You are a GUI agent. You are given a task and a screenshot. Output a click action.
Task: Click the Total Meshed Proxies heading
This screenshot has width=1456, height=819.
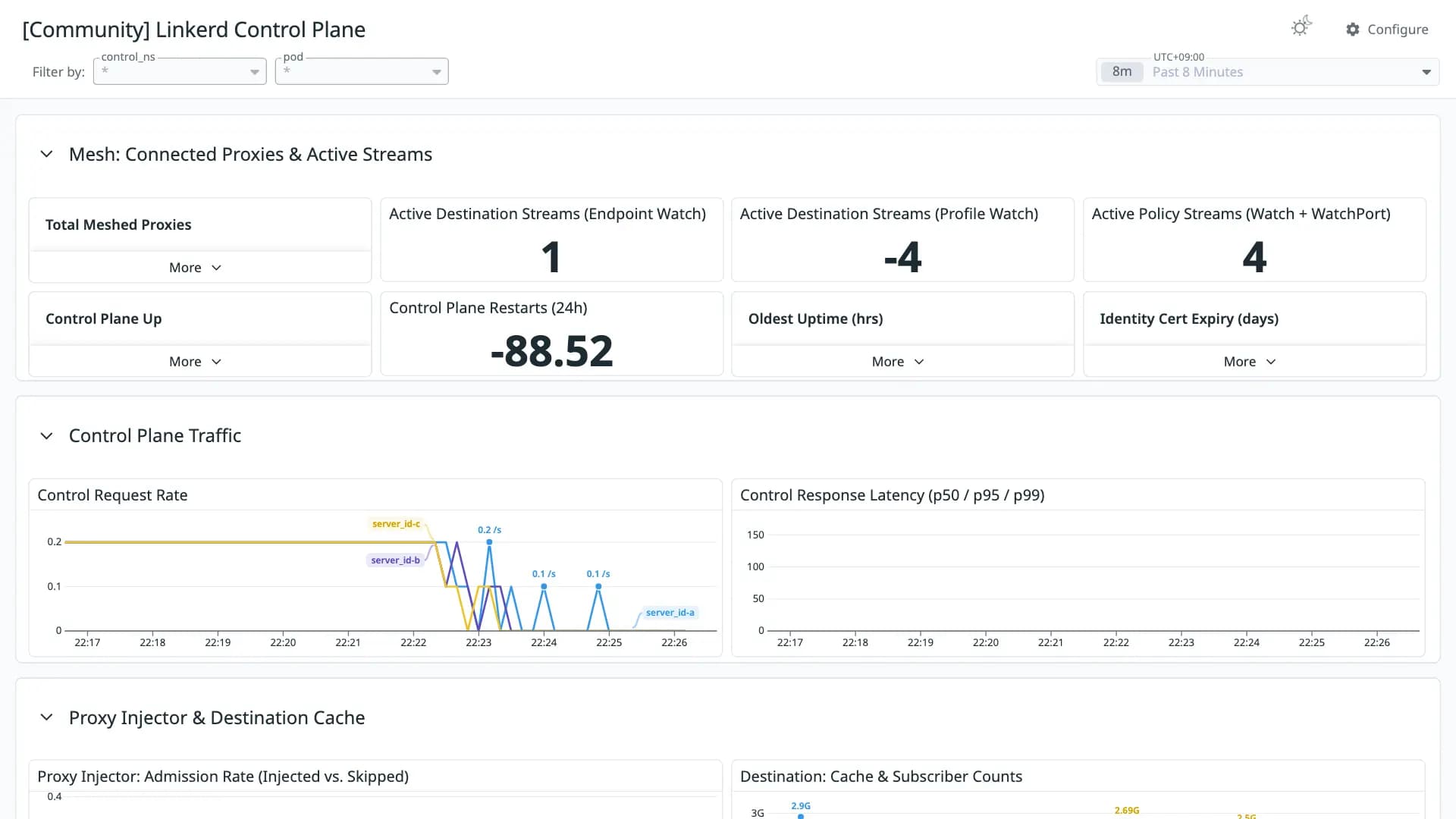pos(118,224)
